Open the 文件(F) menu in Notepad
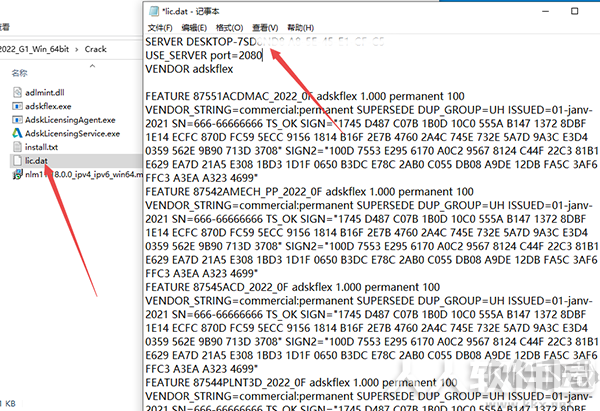Viewport: 600px width, 411px height. click(x=160, y=28)
